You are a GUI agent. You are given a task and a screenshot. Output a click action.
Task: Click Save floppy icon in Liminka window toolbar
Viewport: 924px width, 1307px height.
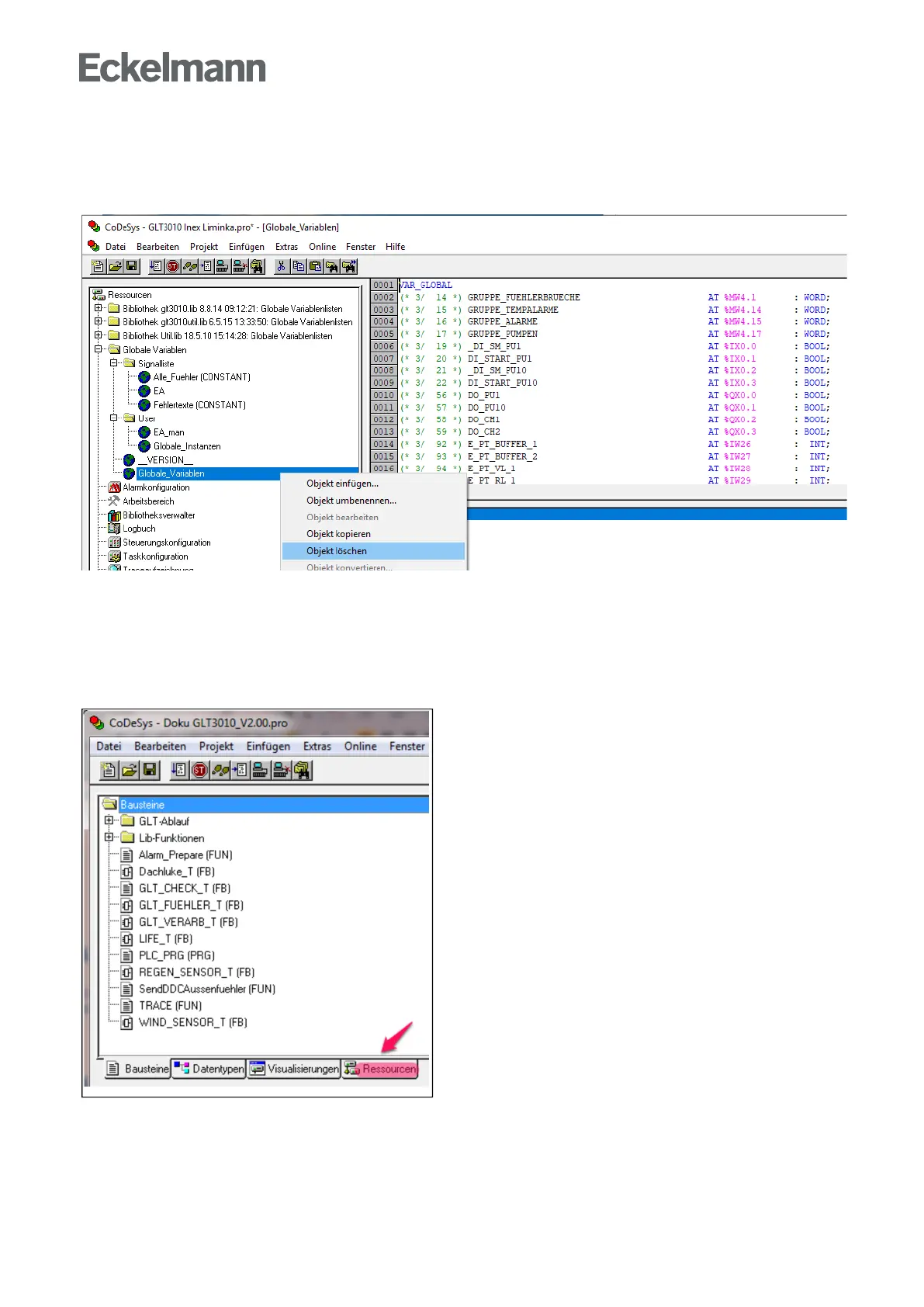click(132, 266)
